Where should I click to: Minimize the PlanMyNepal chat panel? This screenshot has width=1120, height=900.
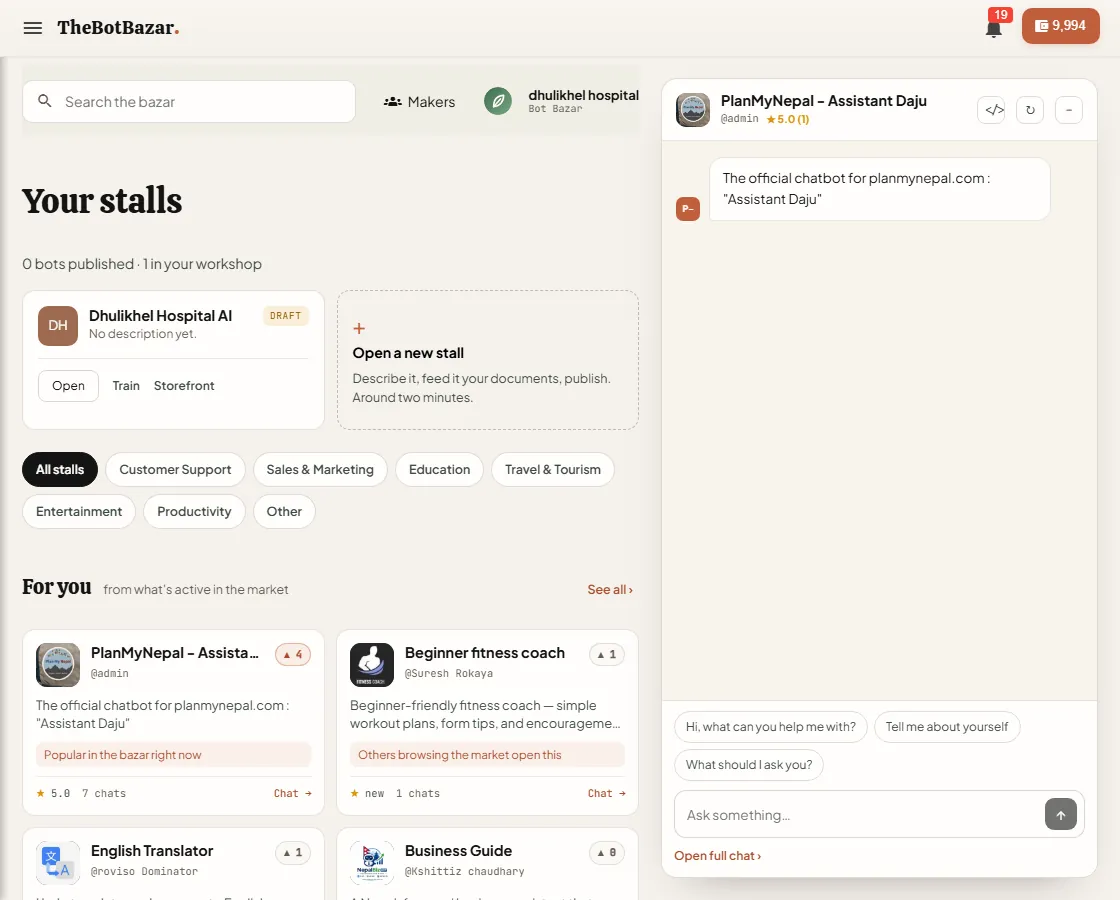1069,110
